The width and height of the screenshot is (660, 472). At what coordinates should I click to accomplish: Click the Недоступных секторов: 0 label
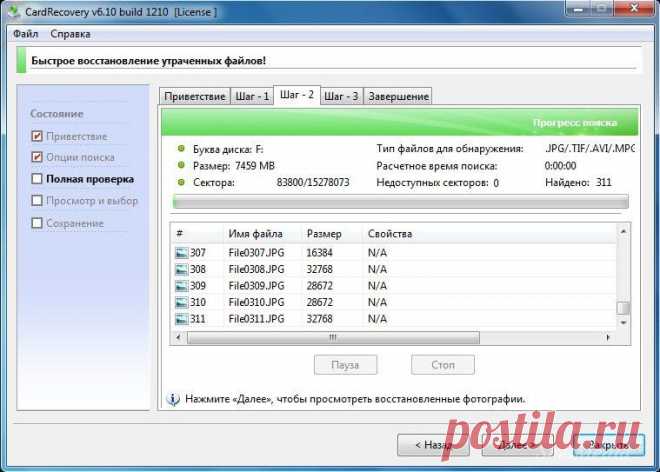click(438, 183)
